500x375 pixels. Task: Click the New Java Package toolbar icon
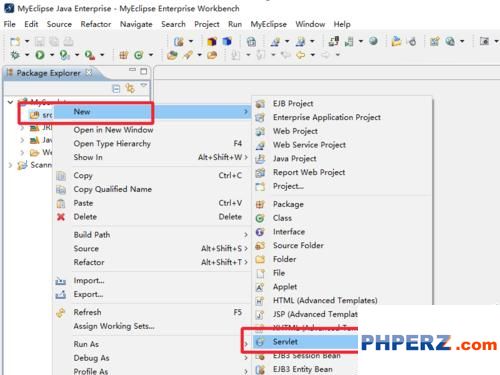click(x=124, y=55)
